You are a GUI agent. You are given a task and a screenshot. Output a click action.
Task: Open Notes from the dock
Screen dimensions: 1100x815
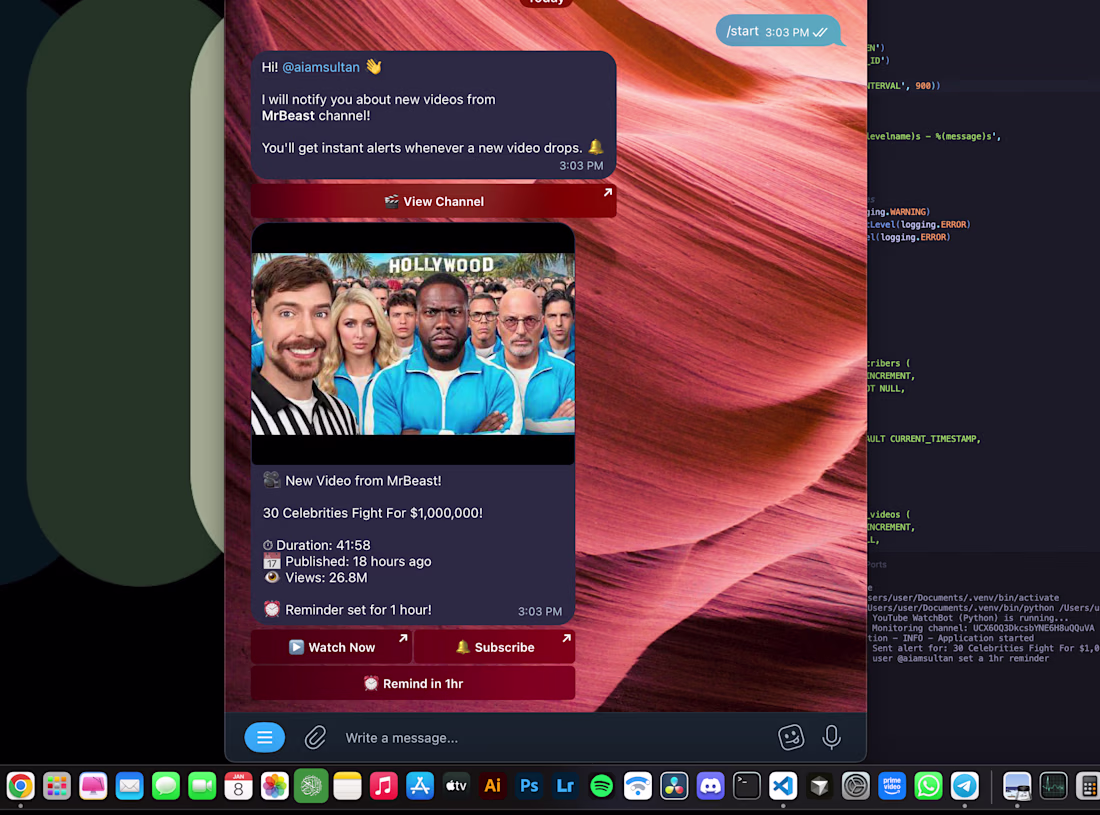[x=347, y=786]
